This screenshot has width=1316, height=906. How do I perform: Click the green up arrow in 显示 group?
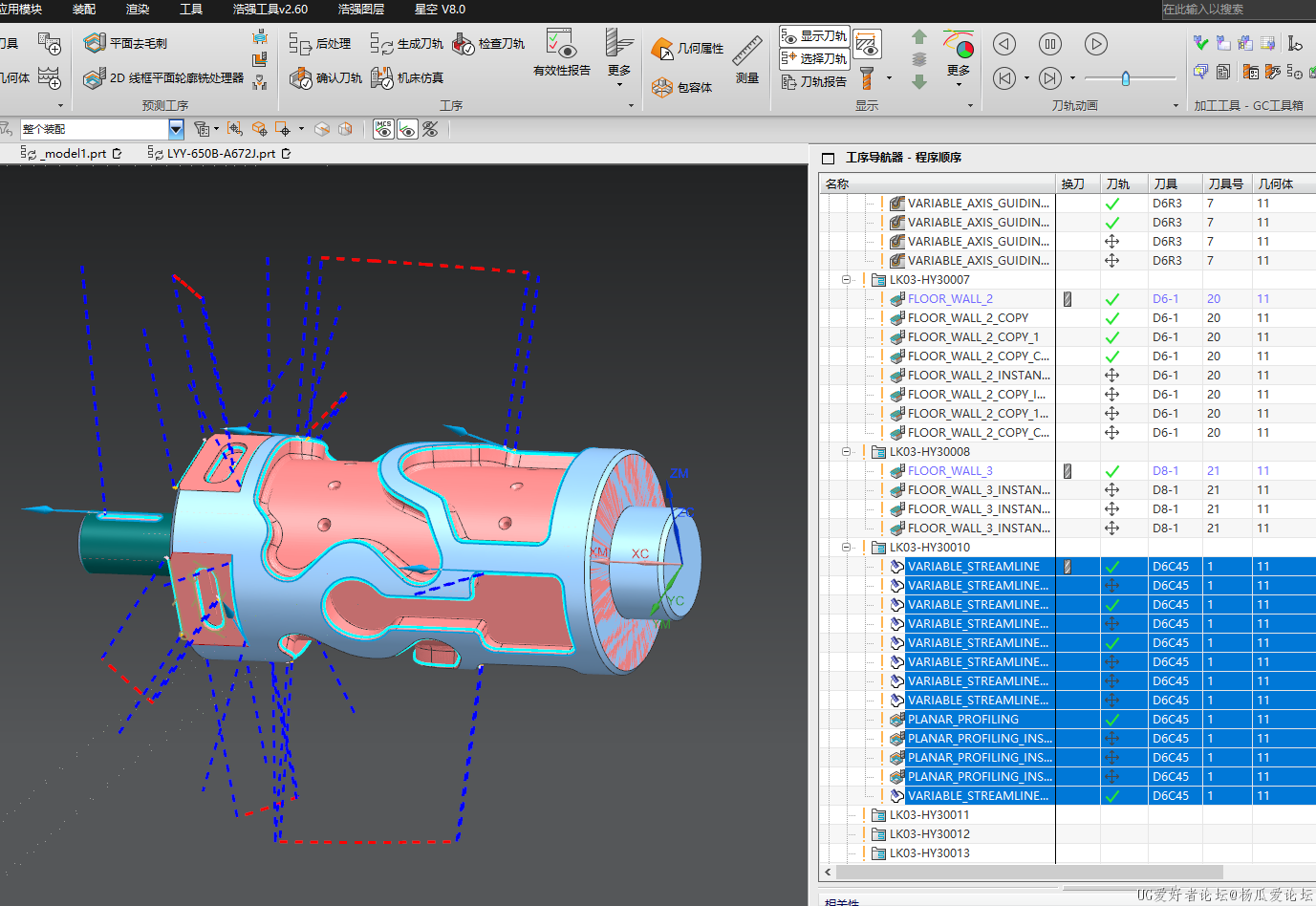[919, 37]
